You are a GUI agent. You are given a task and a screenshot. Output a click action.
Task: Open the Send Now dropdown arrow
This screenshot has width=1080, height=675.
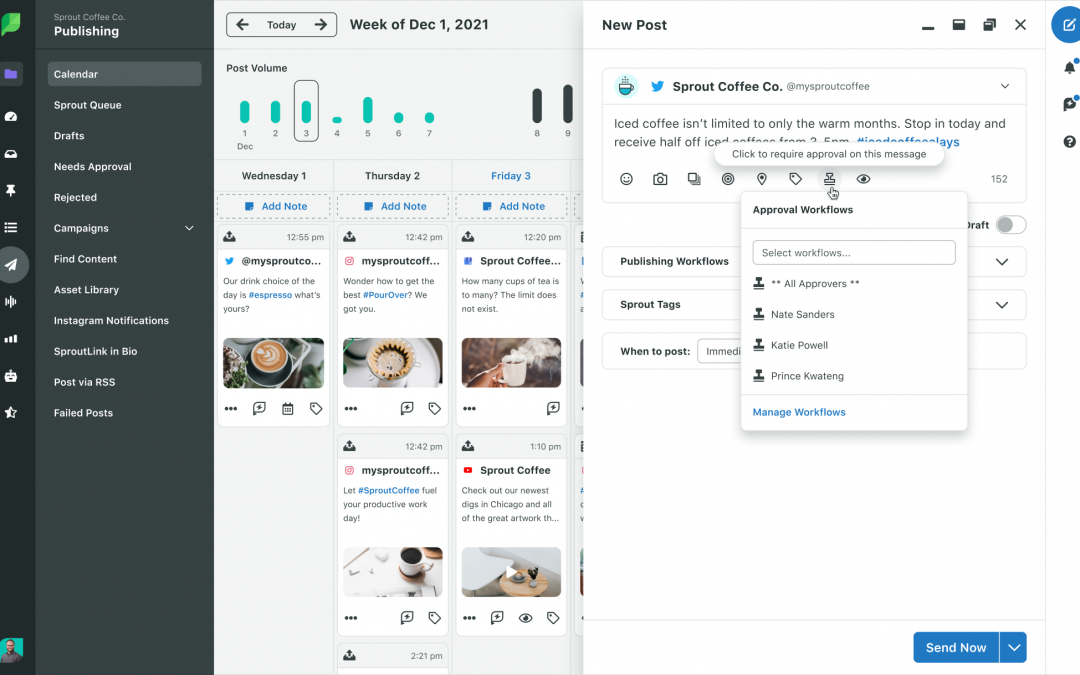tap(1013, 647)
